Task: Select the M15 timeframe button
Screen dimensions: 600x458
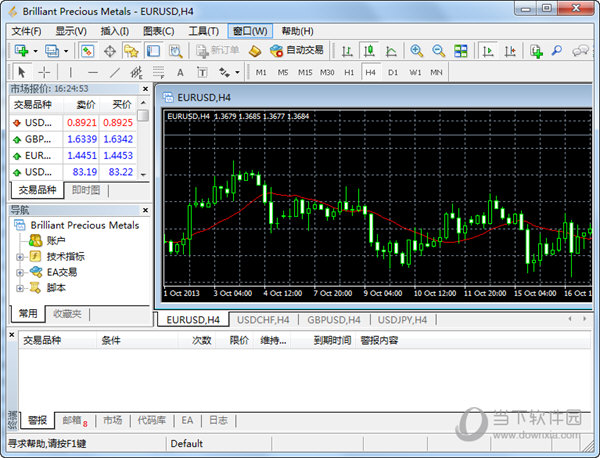Action: pyautogui.click(x=304, y=72)
